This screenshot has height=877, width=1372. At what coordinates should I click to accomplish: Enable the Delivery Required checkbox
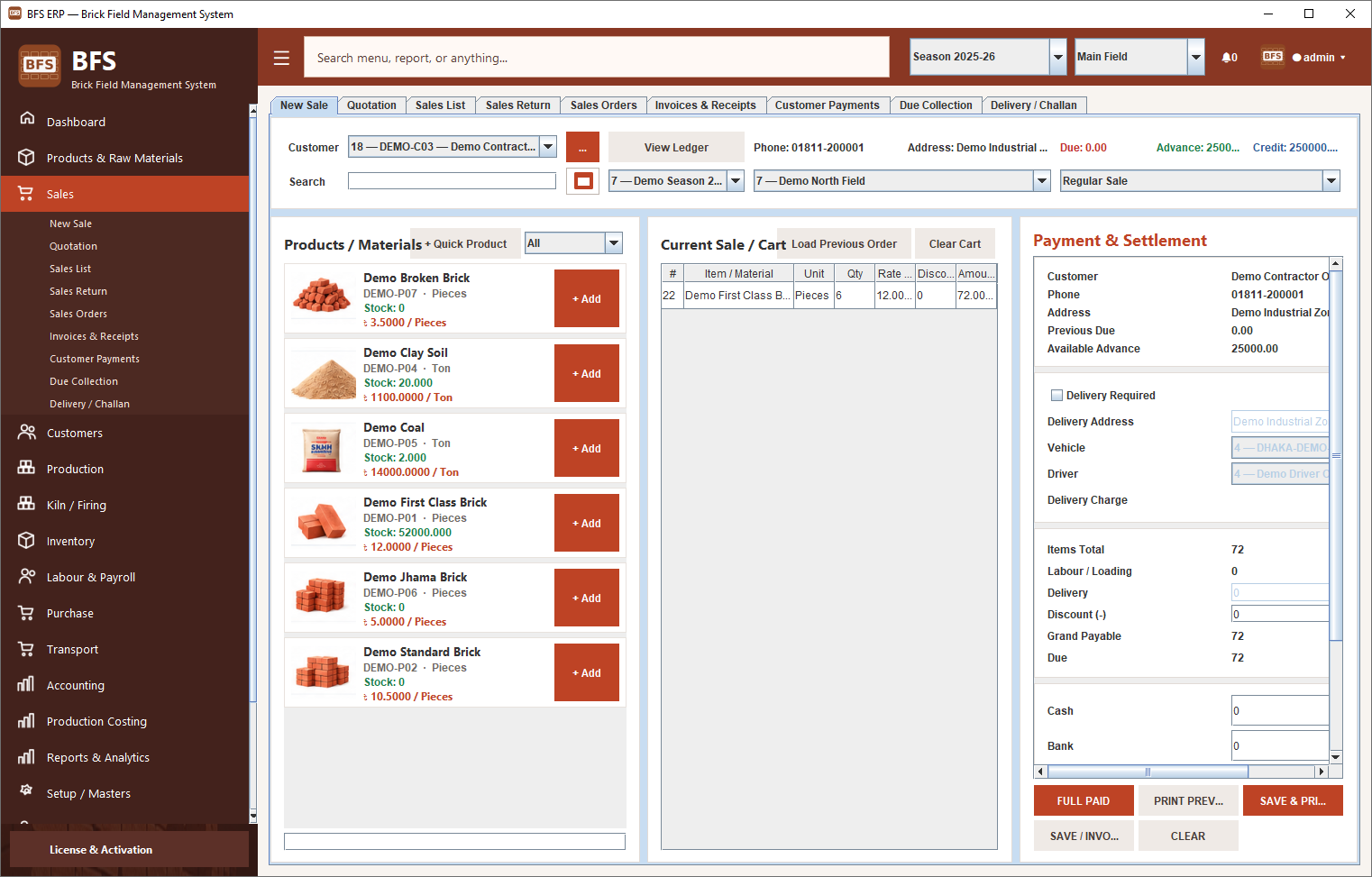(x=1056, y=395)
